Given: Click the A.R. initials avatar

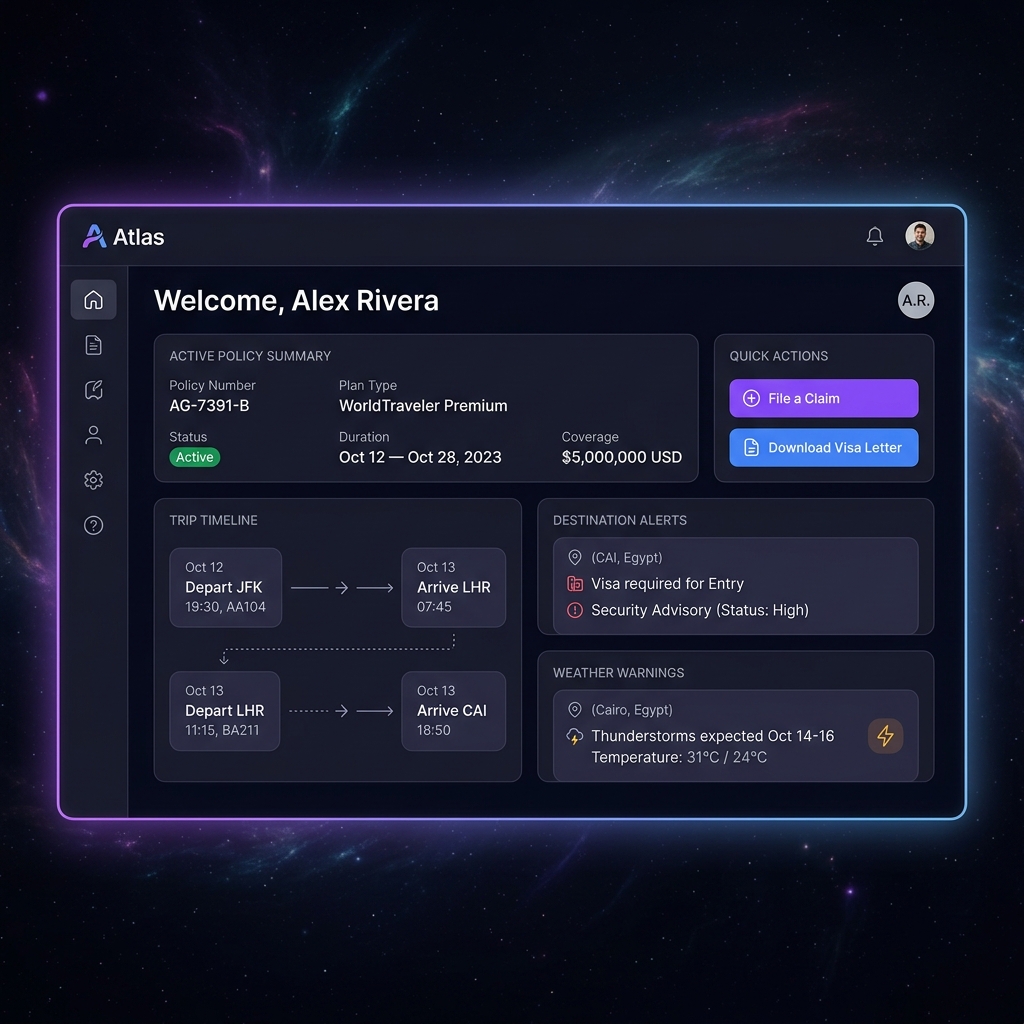Looking at the screenshot, I should pos(916,300).
